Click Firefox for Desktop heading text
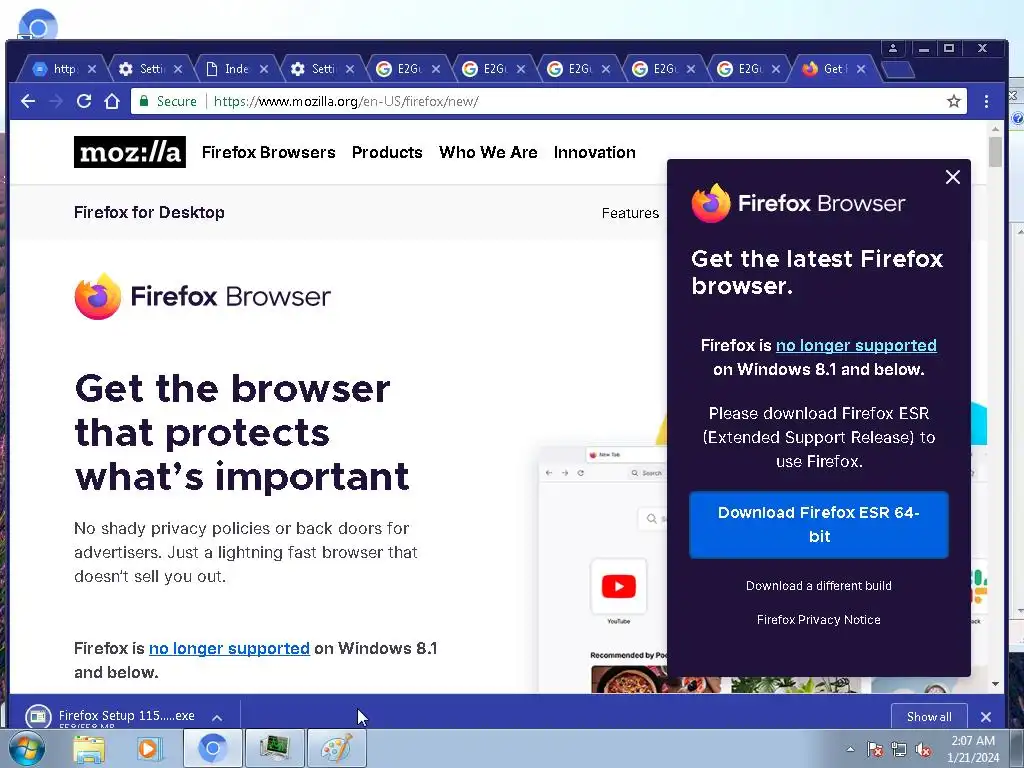Screen dimensions: 1024x768 coord(149,212)
